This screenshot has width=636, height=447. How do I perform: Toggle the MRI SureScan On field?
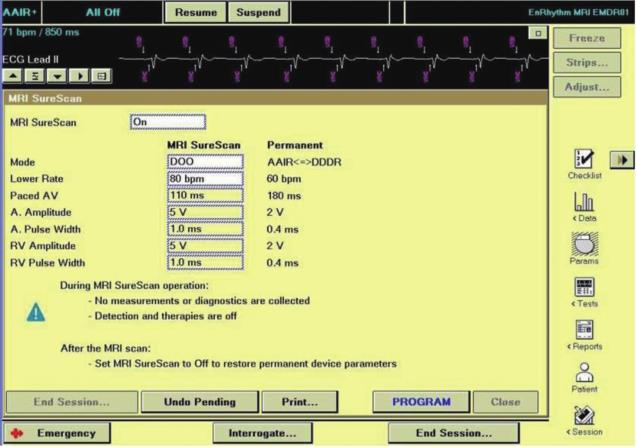coord(167,122)
